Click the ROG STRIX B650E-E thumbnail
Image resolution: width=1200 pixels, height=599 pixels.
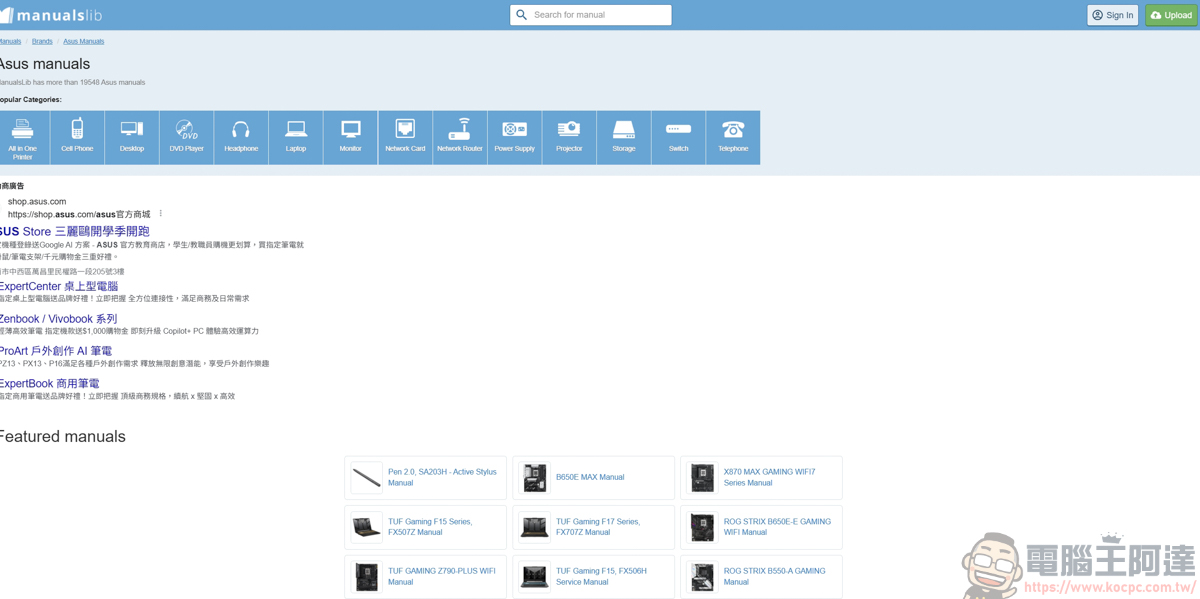click(703, 527)
